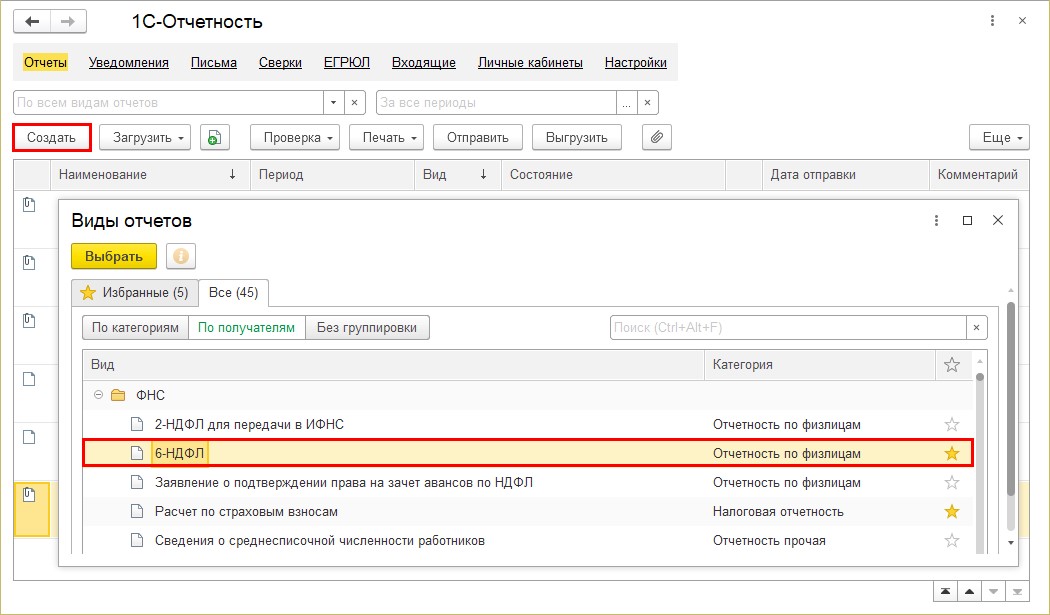This screenshot has height=615, width=1050.
Task: Switch grouping to По получателям
Action: coord(246,328)
